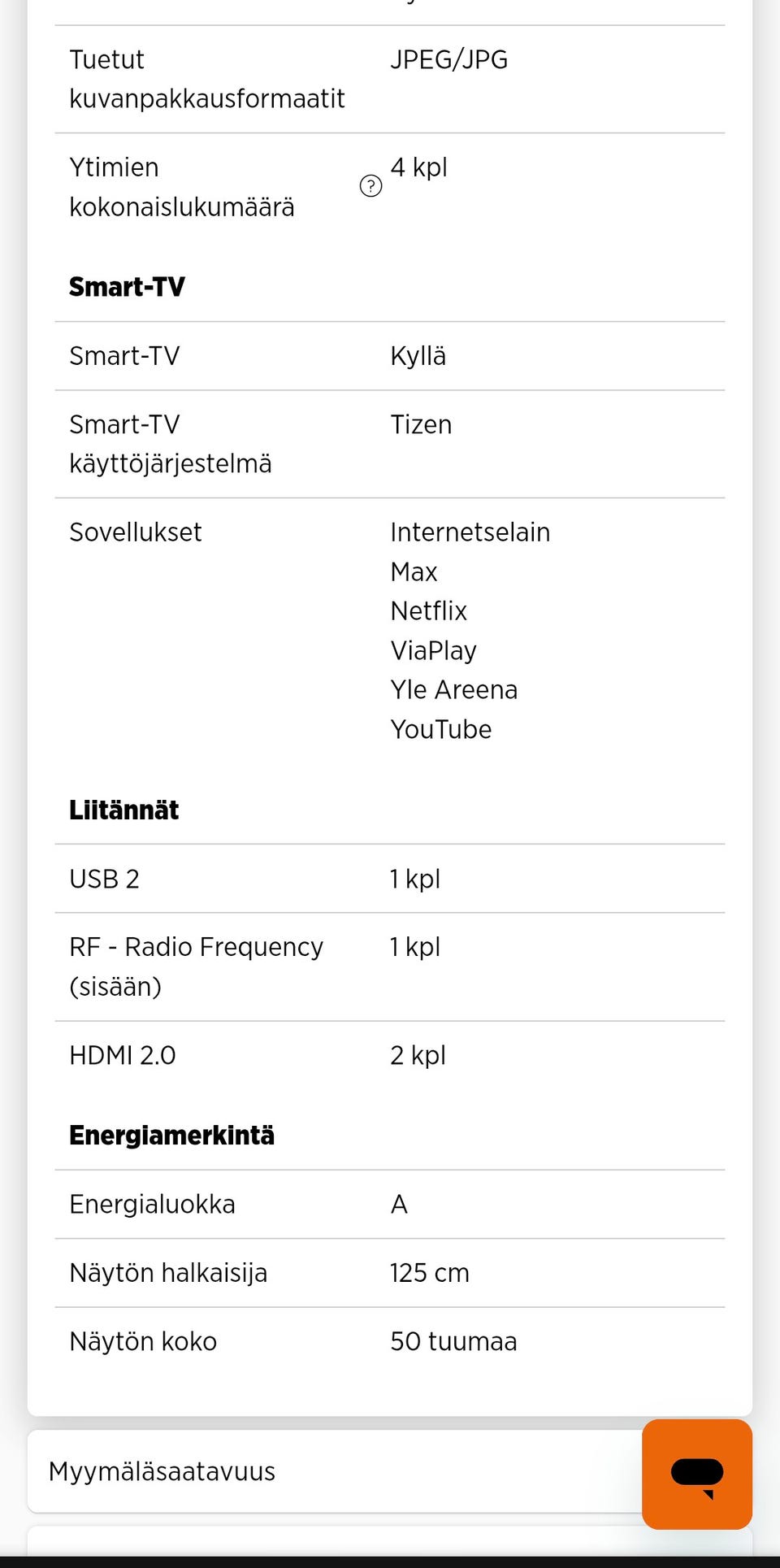
Task: Click the help icon next to Ytimien kokonaislukumäärä
Action: 370,186
